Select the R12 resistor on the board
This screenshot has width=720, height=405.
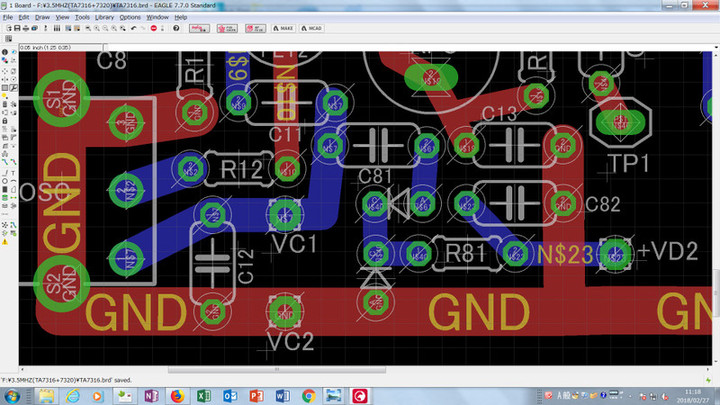pos(237,170)
